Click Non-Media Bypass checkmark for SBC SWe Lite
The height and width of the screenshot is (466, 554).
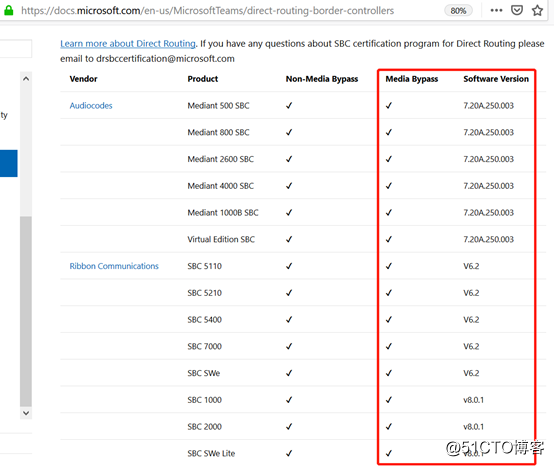pyautogui.click(x=289, y=453)
